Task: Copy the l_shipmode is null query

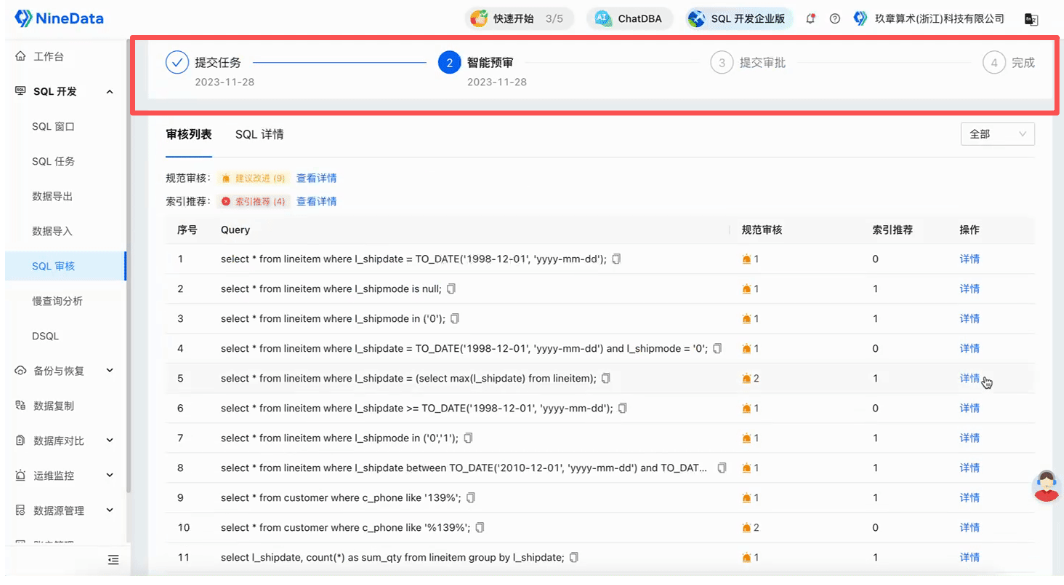Action: pyautogui.click(x=451, y=288)
